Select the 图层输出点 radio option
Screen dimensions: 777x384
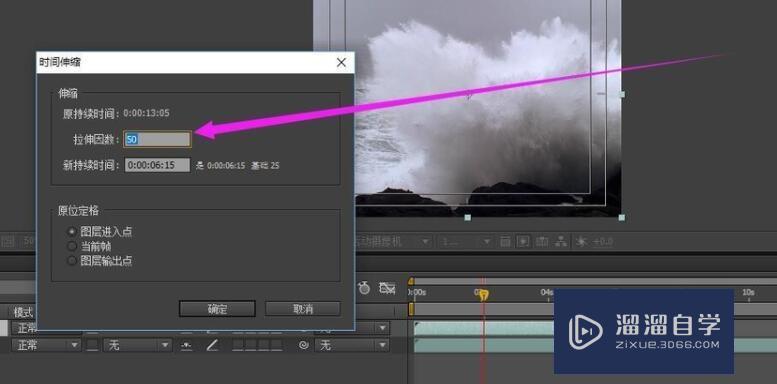(72, 261)
